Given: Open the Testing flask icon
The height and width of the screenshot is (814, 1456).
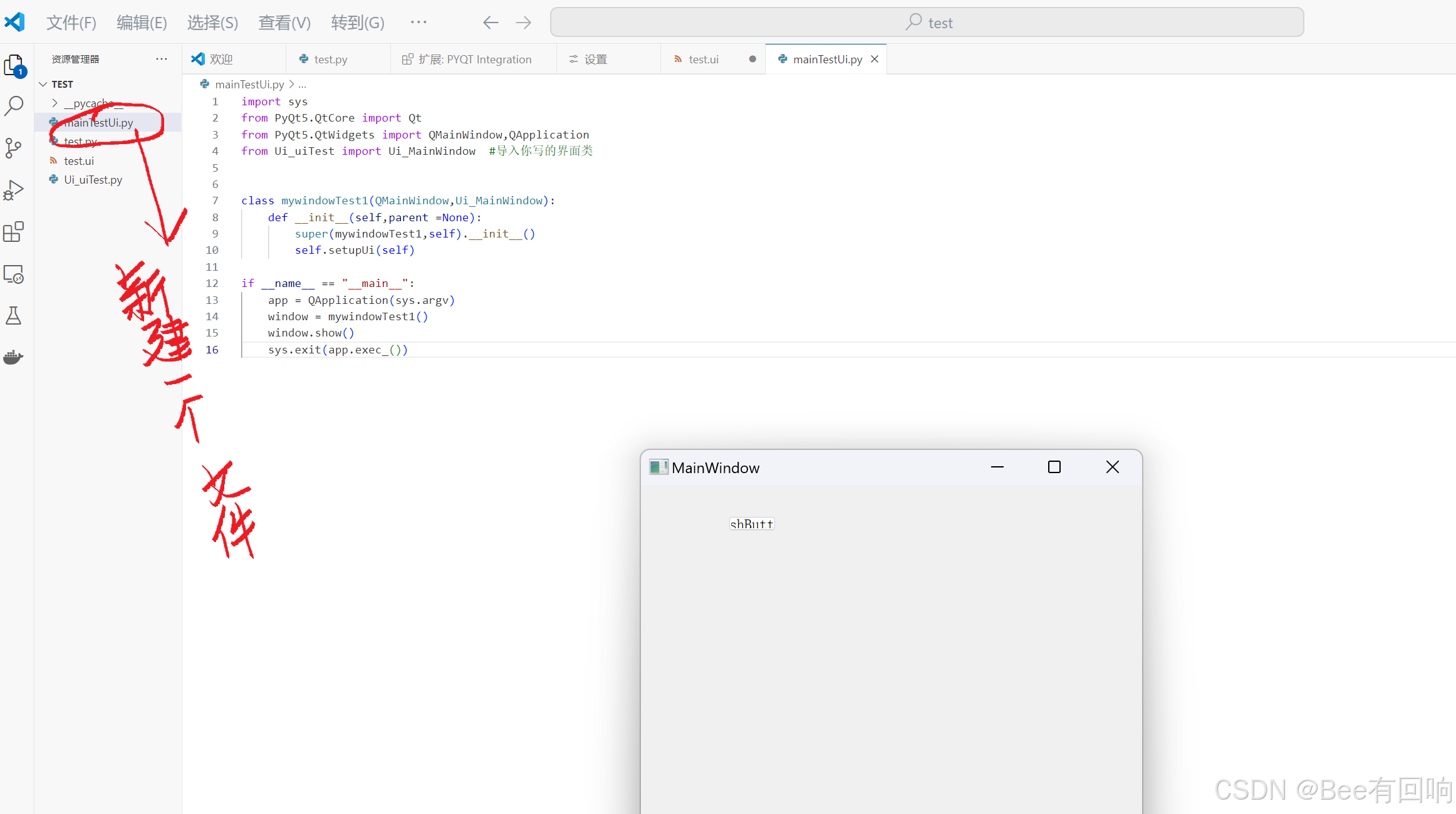Looking at the screenshot, I should pos(14,315).
